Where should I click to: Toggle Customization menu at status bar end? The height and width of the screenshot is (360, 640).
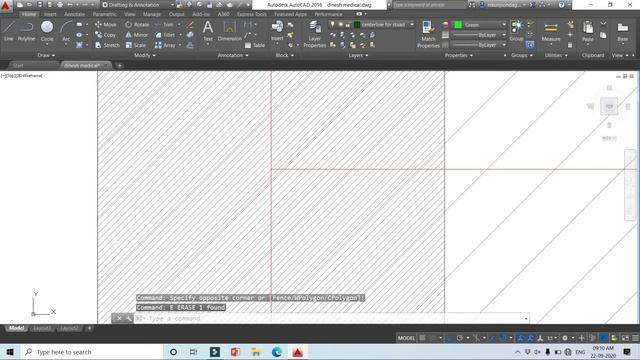coord(635,338)
